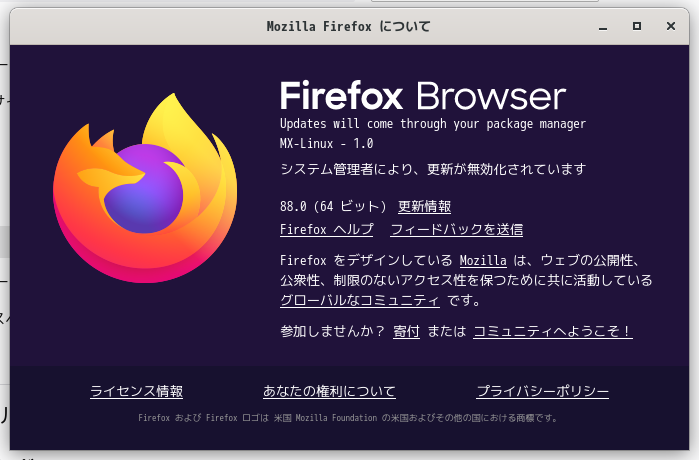Open グローバルなコミュニティ link
699x460 pixels.
click(360, 300)
